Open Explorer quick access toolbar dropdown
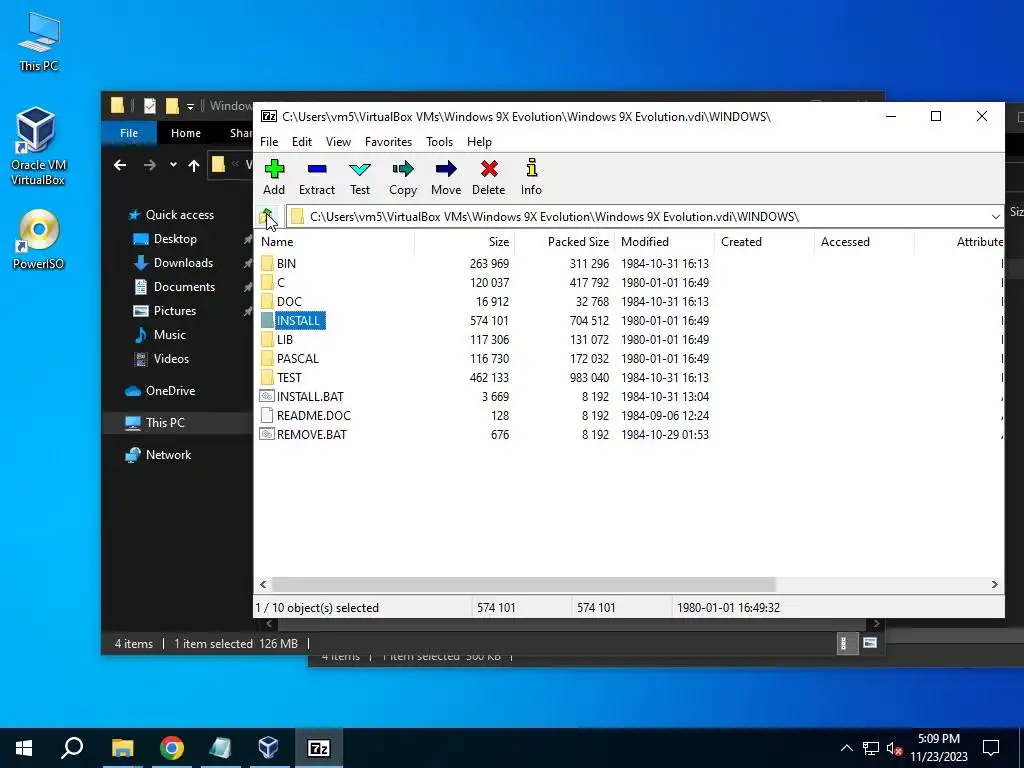 pyautogui.click(x=190, y=106)
